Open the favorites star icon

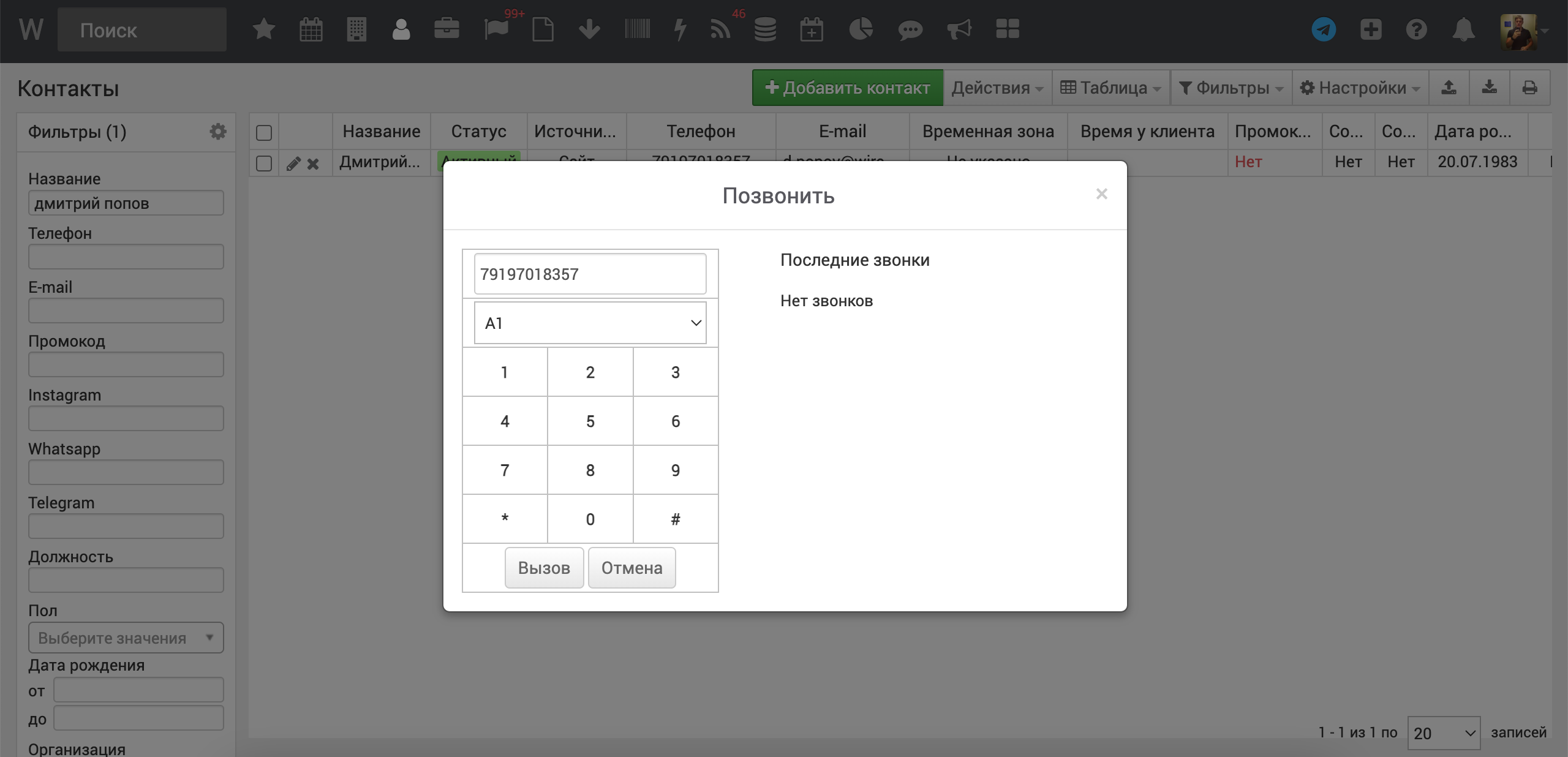[x=264, y=29]
